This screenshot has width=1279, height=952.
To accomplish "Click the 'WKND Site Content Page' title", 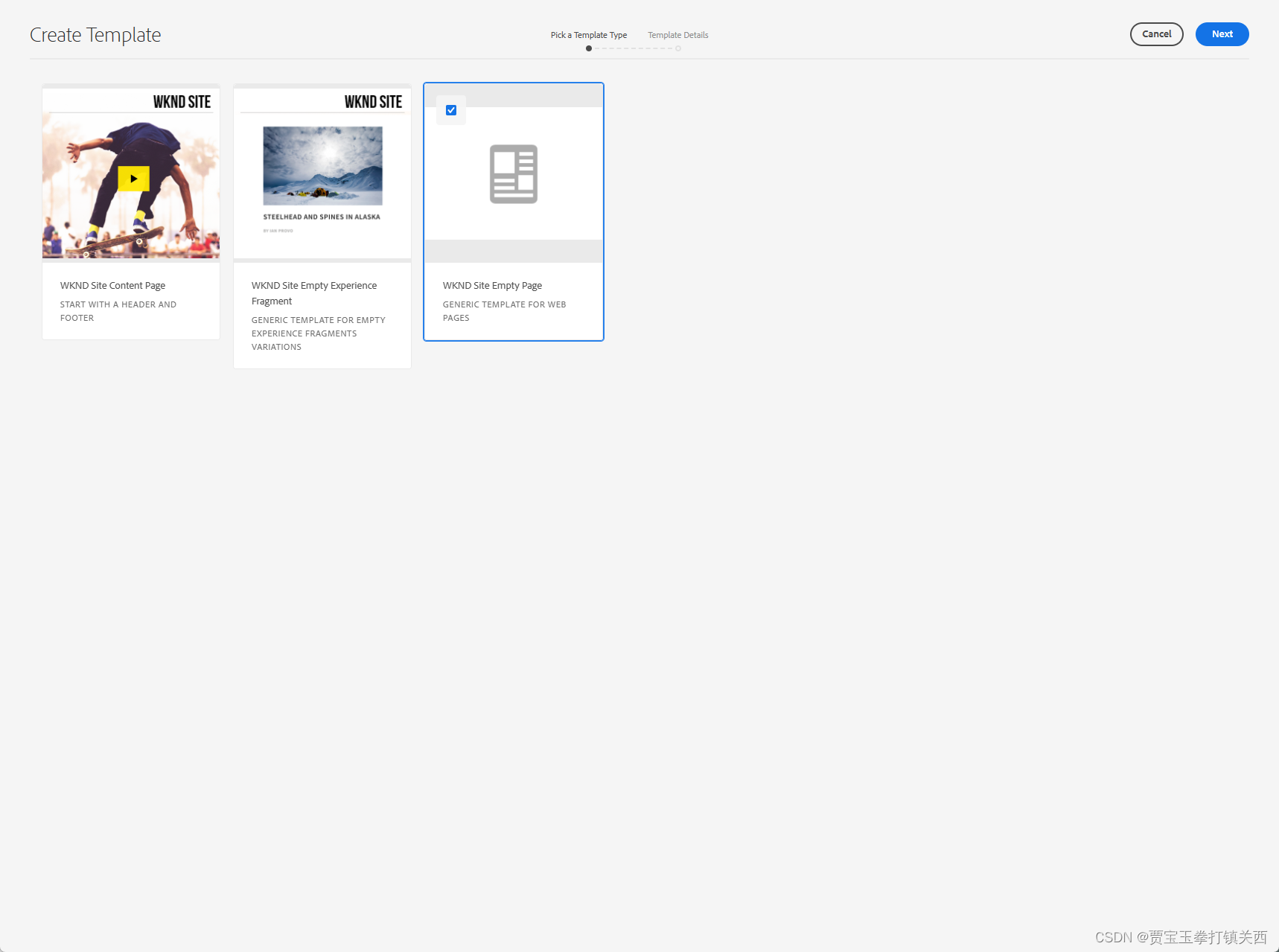I will tap(113, 286).
